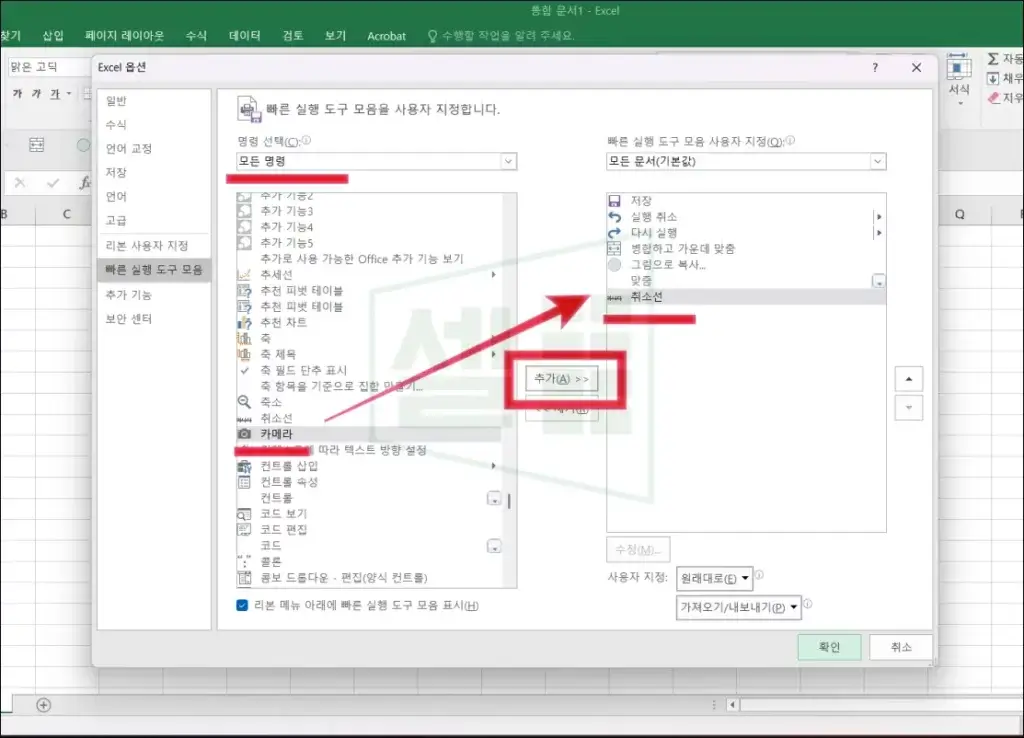
Task: Click the move down arrow button
Action: pos(908,408)
